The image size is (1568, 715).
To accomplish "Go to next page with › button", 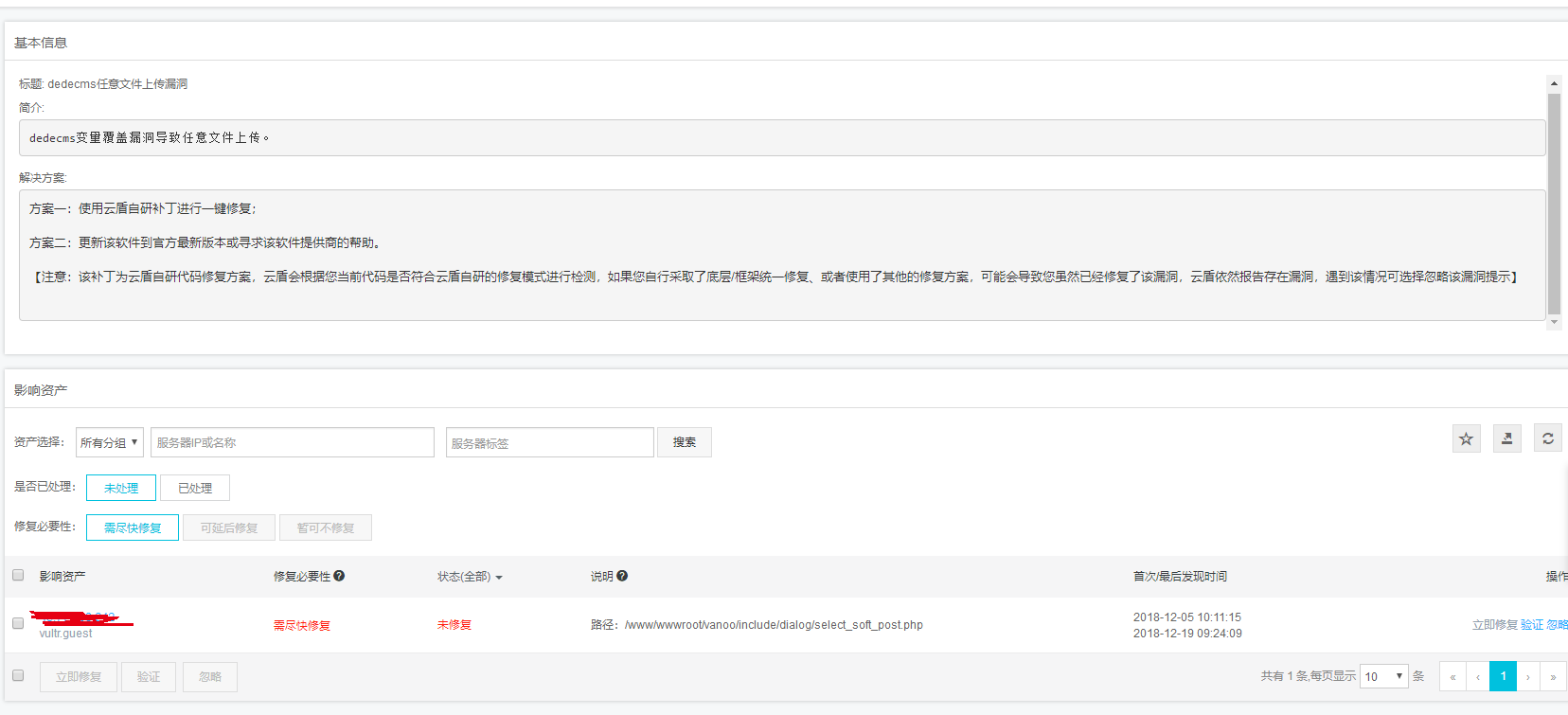I will 1528,676.
